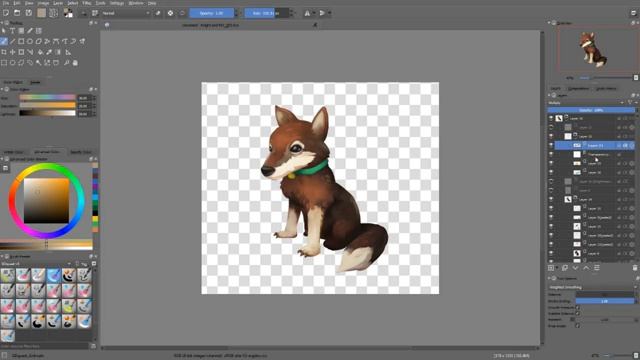Open an existing document from toolbar
This screenshot has width=640, height=360.
(x=17, y=13)
